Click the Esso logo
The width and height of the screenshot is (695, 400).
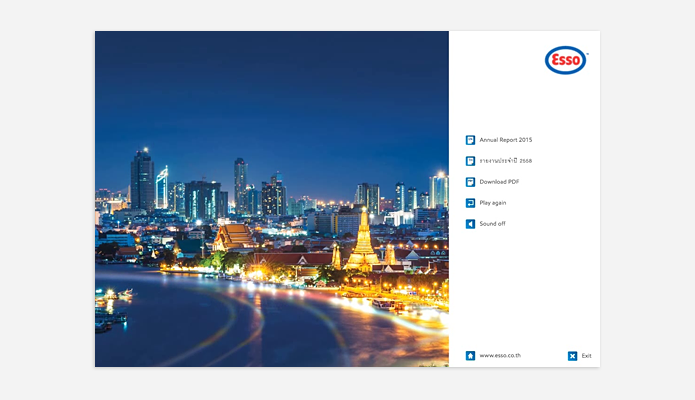pyautogui.click(x=566, y=60)
